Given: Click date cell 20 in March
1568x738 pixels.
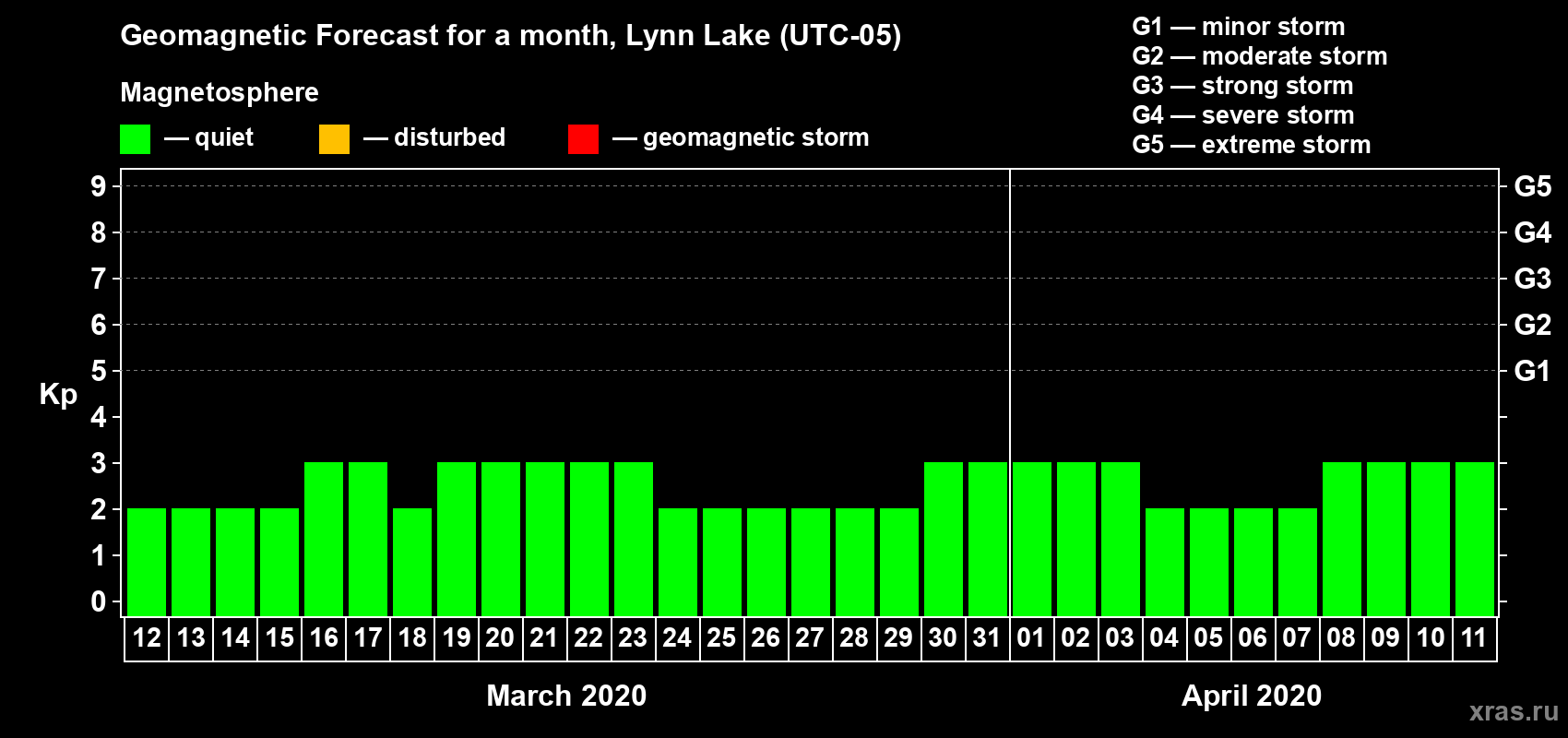Looking at the screenshot, I should tap(501, 638).
